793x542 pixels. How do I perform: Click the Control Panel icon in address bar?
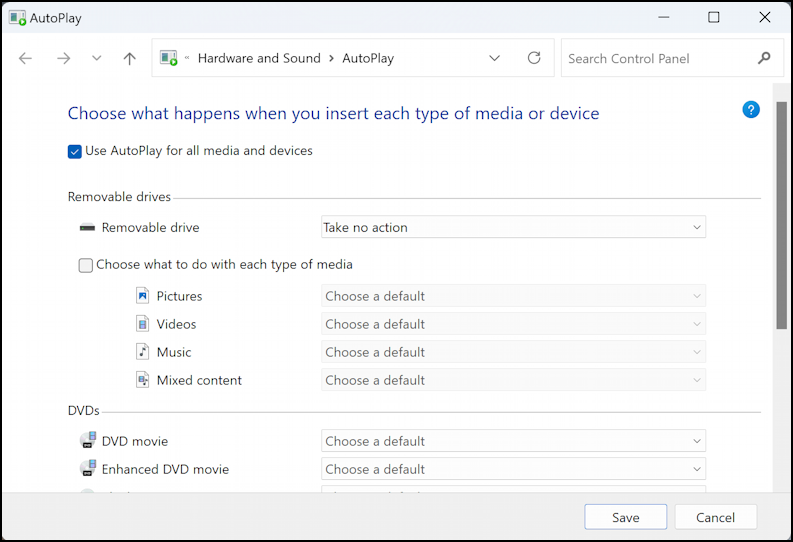coord(169,58)
